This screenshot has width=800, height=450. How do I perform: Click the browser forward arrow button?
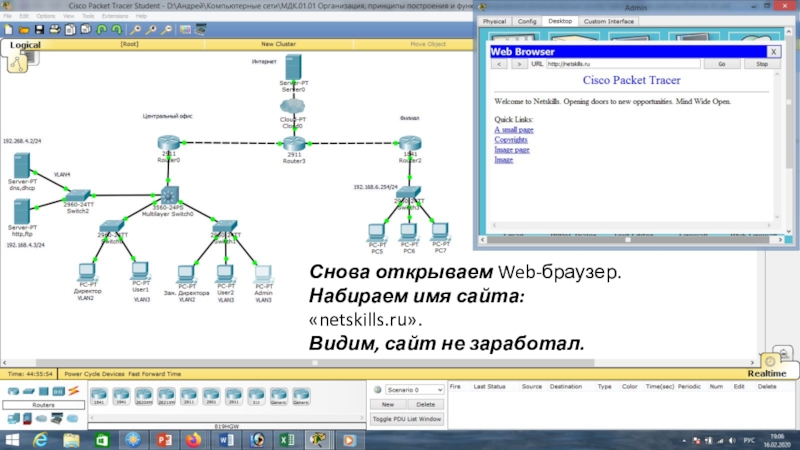(519, 64)
